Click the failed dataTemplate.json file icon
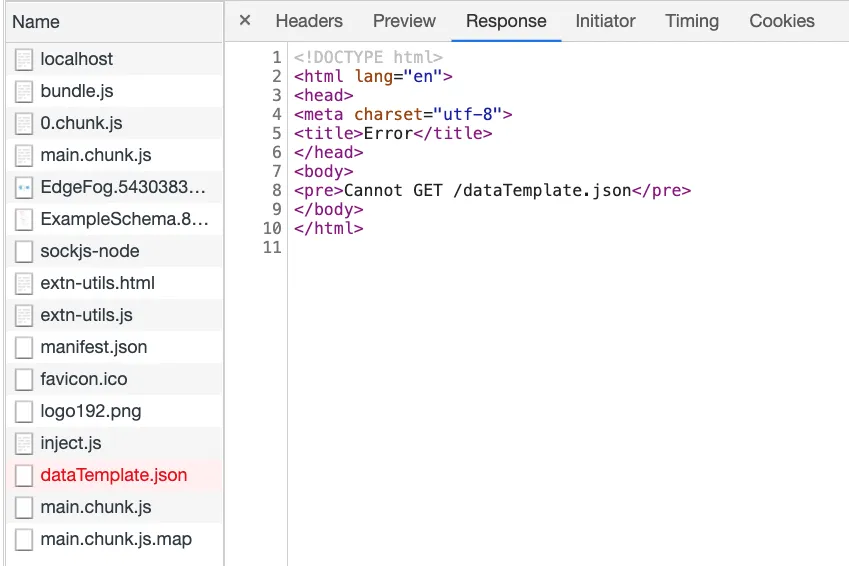 (x=24, y=475)
